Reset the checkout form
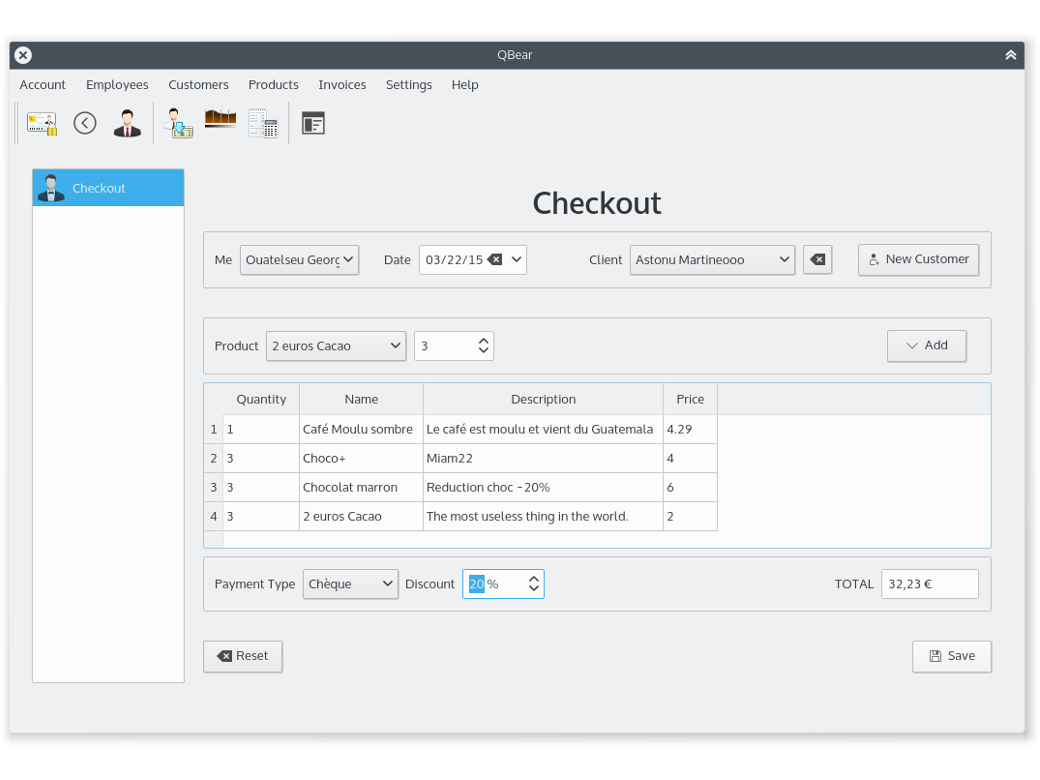This screenshot has height=780, width=1040. (x=242, y=656)
